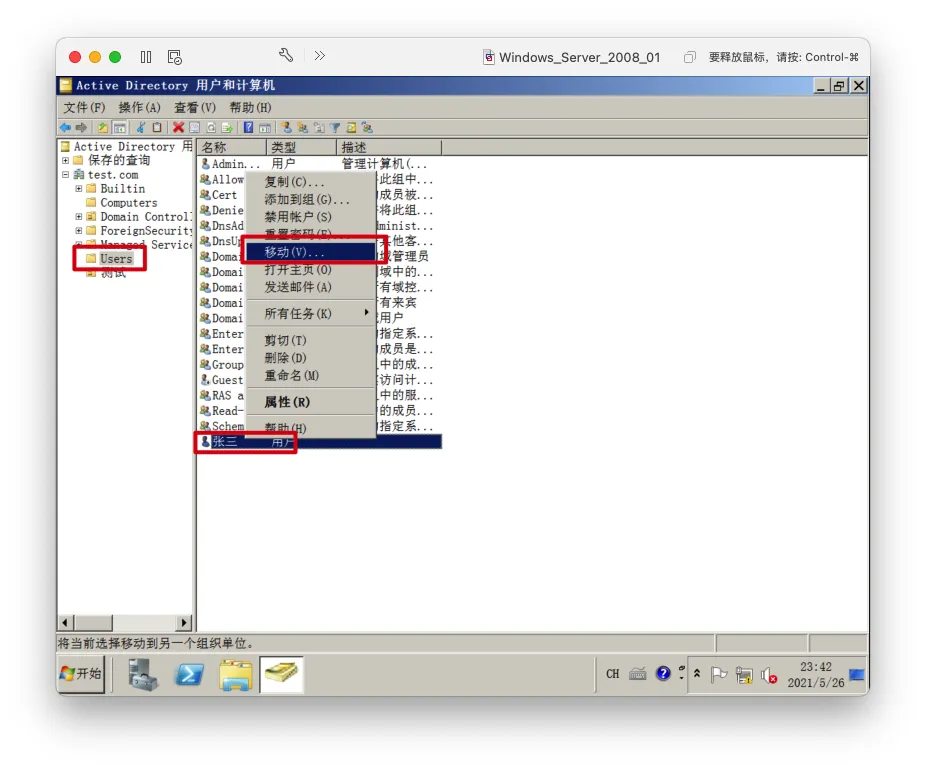Collapse the test.com domain node
The width and height of the screenshot is (926, 770).
[66, 175]
